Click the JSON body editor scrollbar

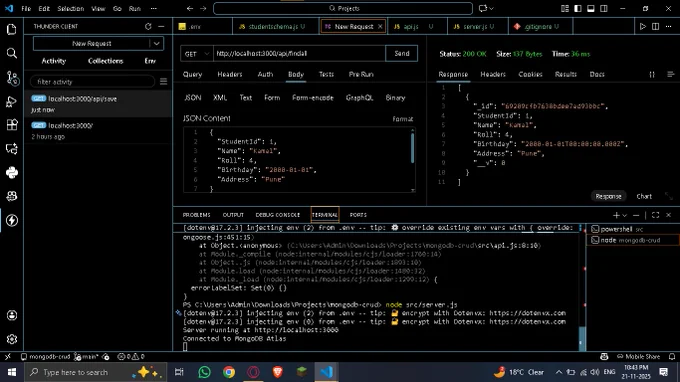[x=412, y=147]
